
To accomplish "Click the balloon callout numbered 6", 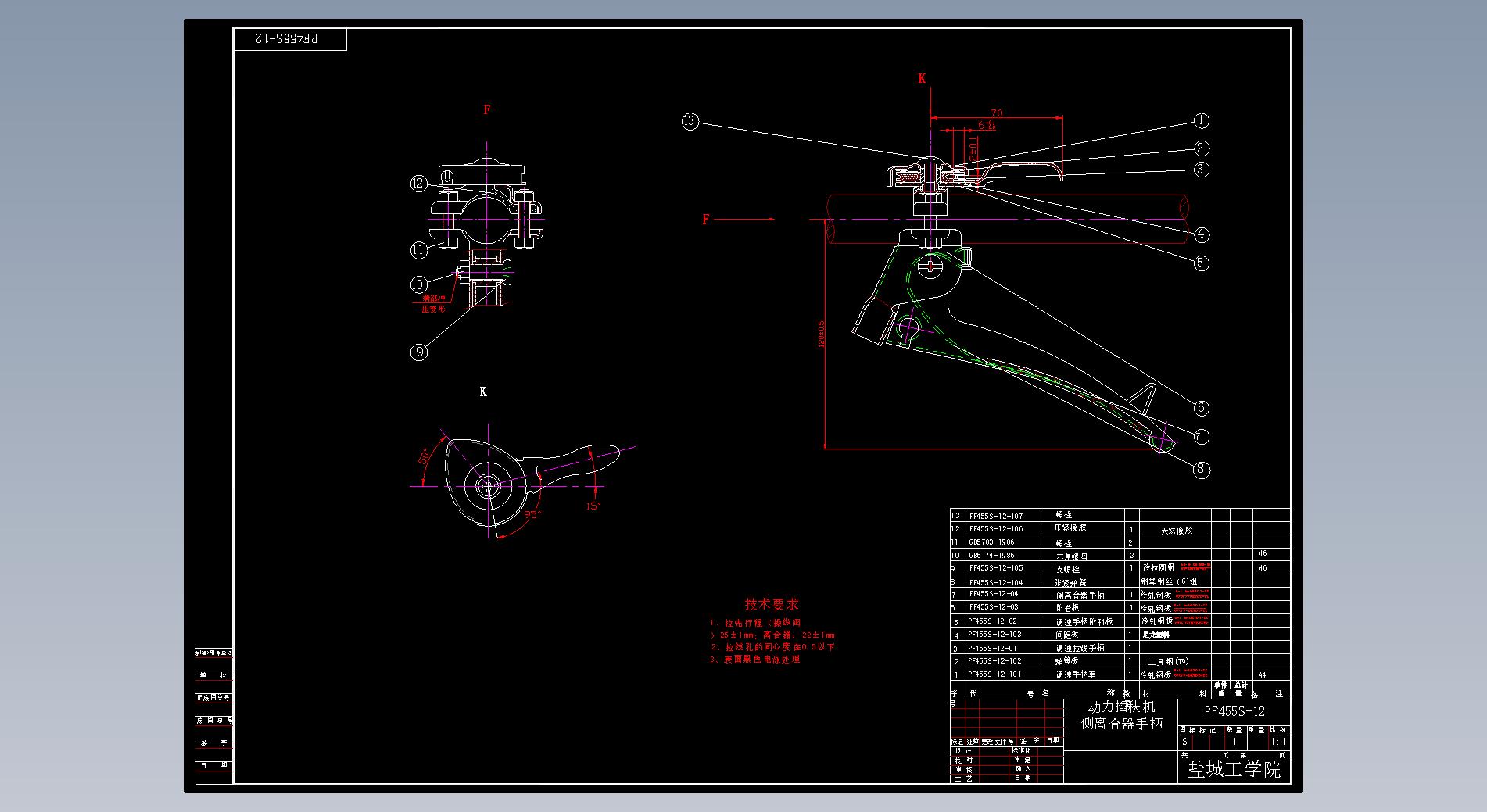I will [1202, 407].
